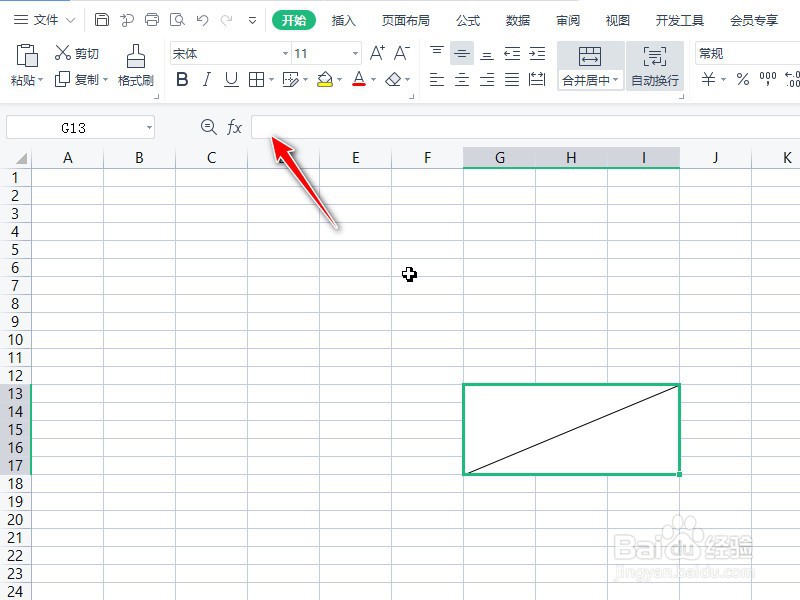Image resolution: width=800 pixels, height=600 pixels.
Task: Click the Undo arrow
Action: click(x=202, y=20)
